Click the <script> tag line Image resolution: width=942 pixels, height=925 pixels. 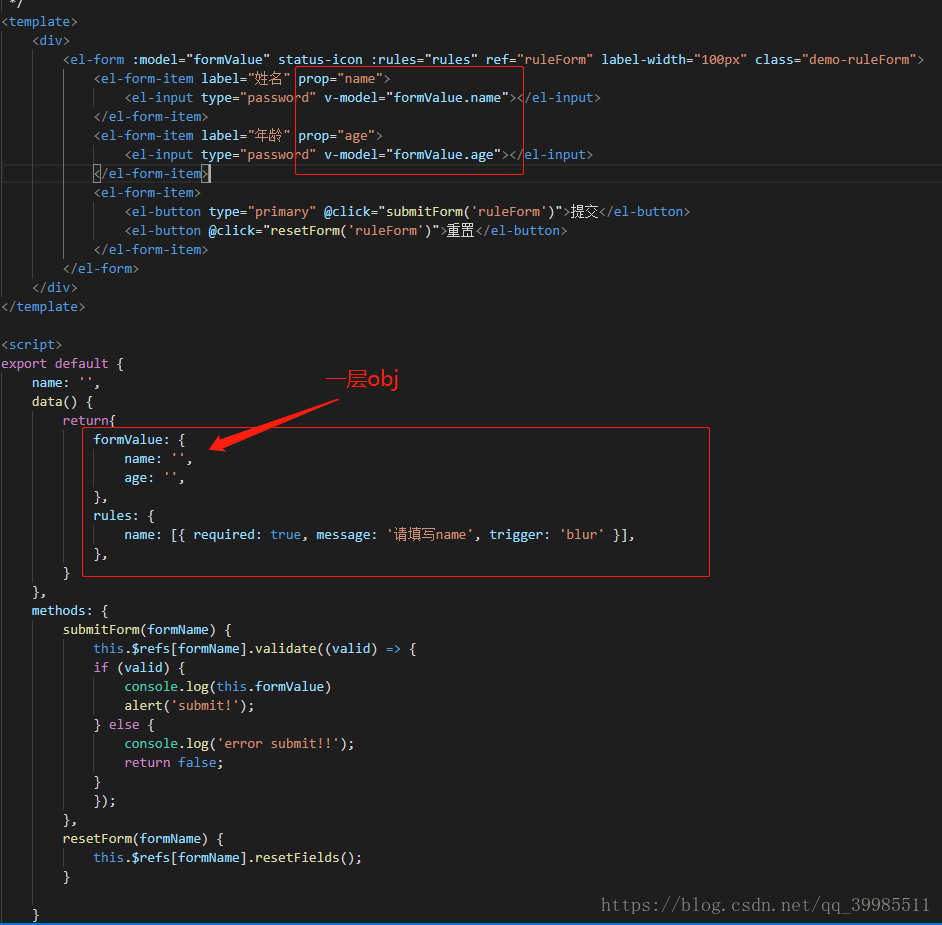[x=32, y=345]
